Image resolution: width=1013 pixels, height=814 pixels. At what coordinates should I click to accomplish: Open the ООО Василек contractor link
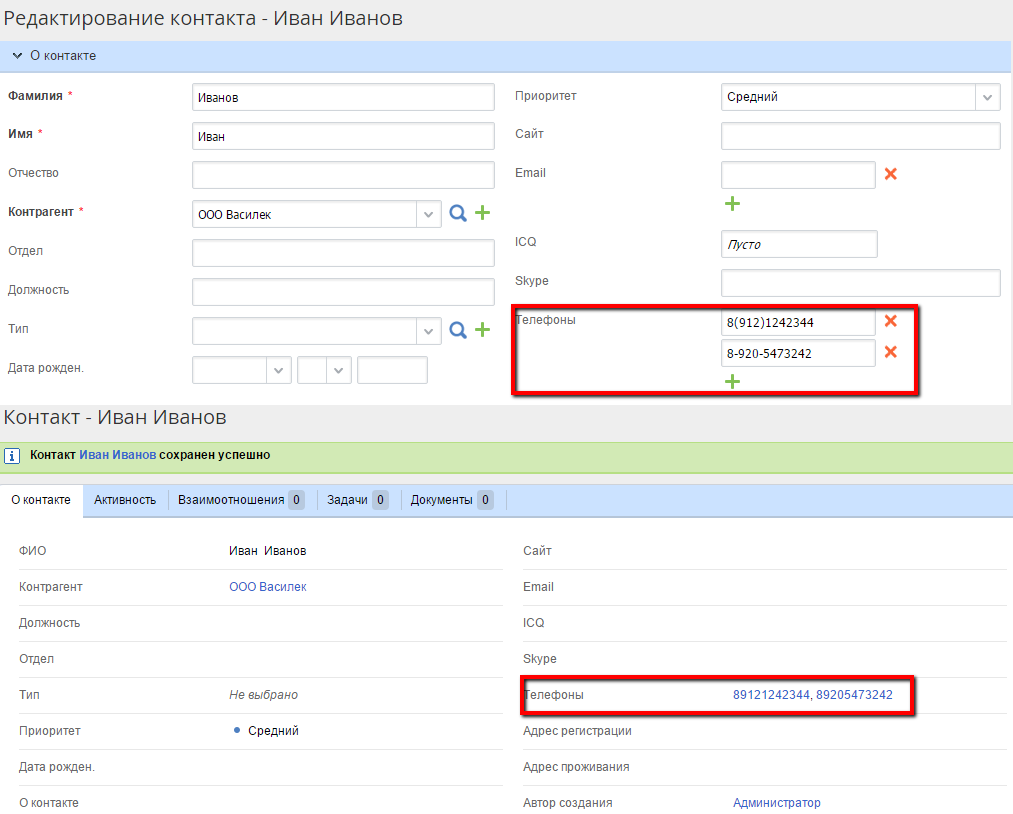pos(268,587)
